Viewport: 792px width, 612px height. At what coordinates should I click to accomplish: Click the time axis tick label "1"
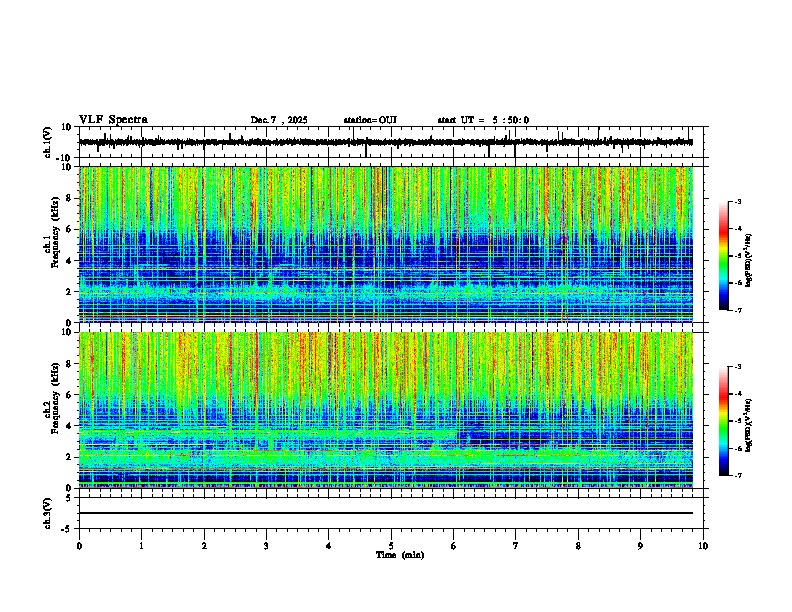pyautogui.click(x=141, y=546)
